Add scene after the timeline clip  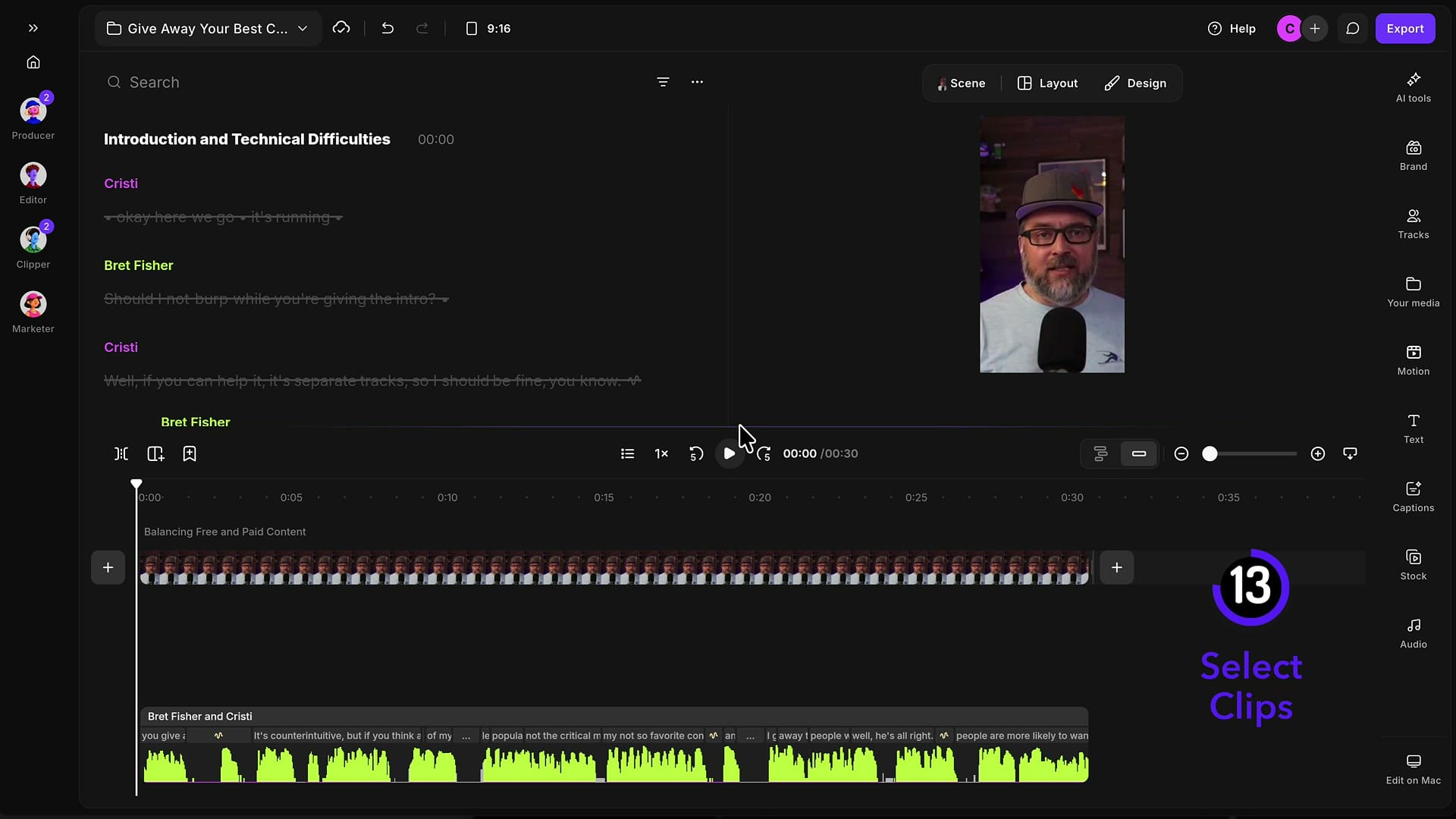tap(1117, 567)
